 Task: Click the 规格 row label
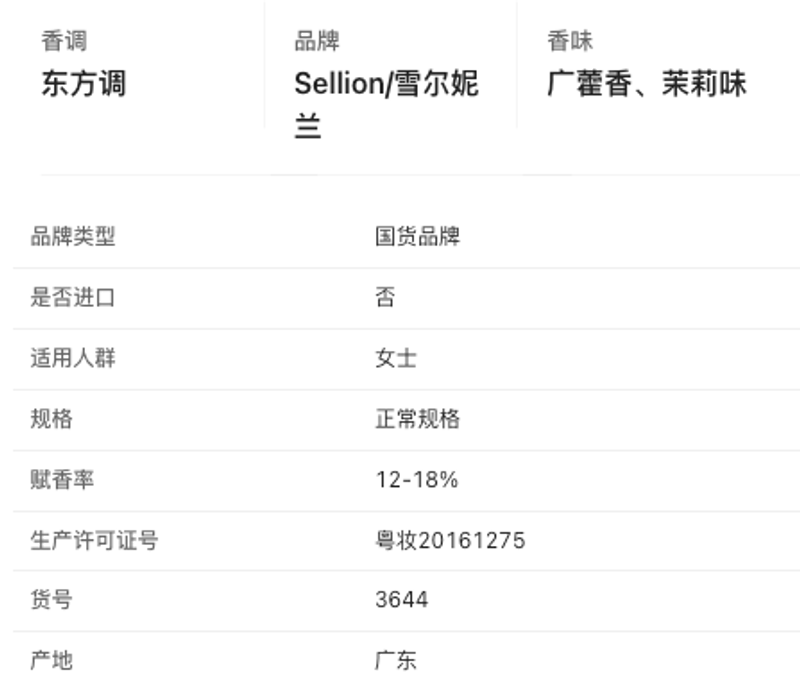click(x=52, y=418)
